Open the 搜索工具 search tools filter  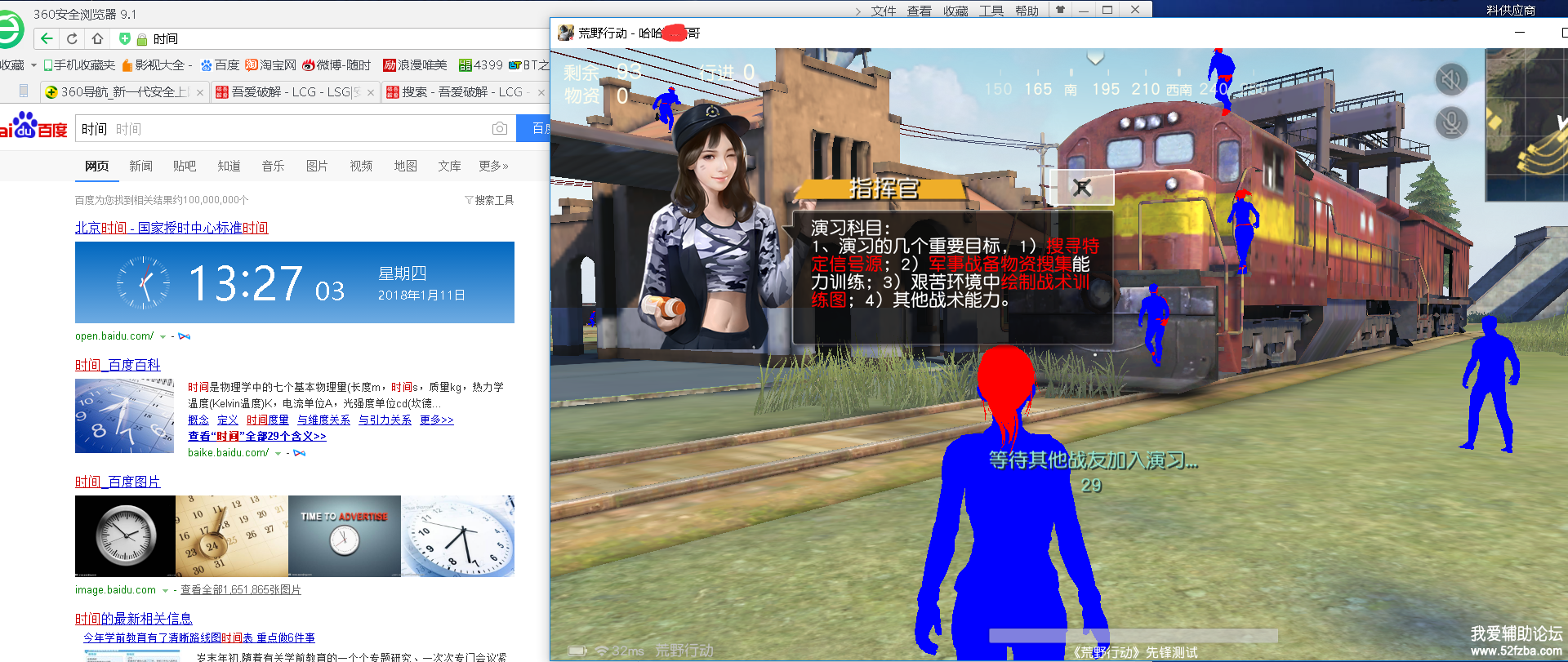coord(489,200)
